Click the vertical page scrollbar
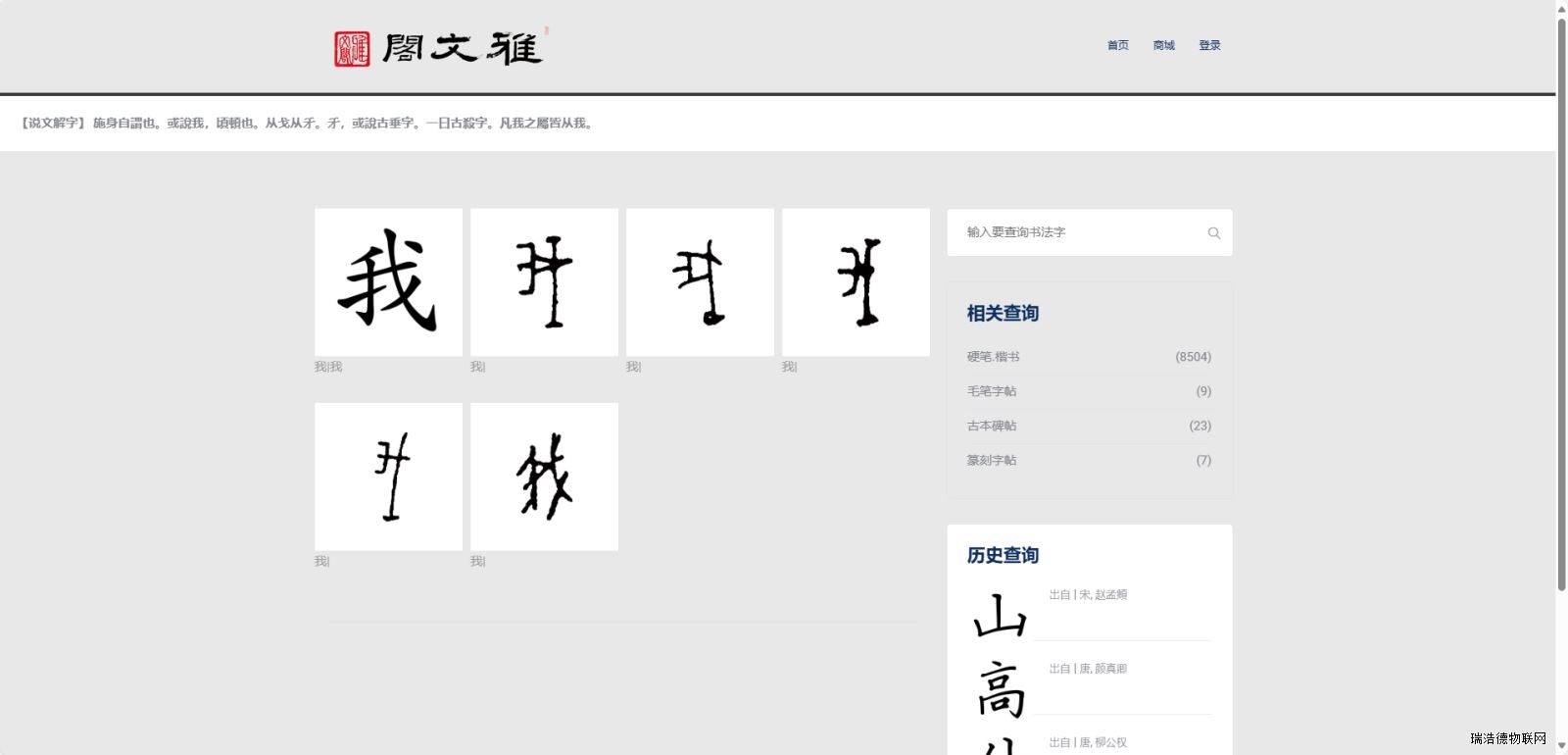This screenshot has height=755, width=1568. click(1561, 294)
